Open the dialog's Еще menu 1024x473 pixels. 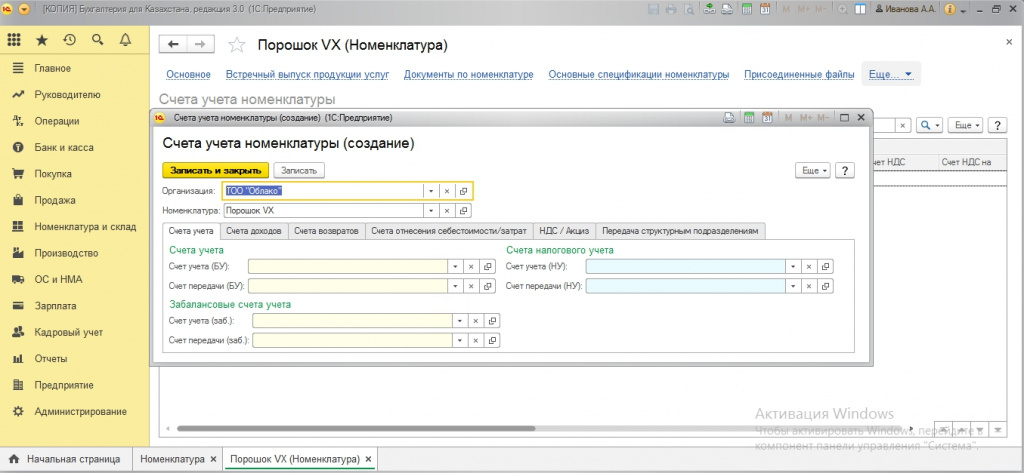[812, 170]
